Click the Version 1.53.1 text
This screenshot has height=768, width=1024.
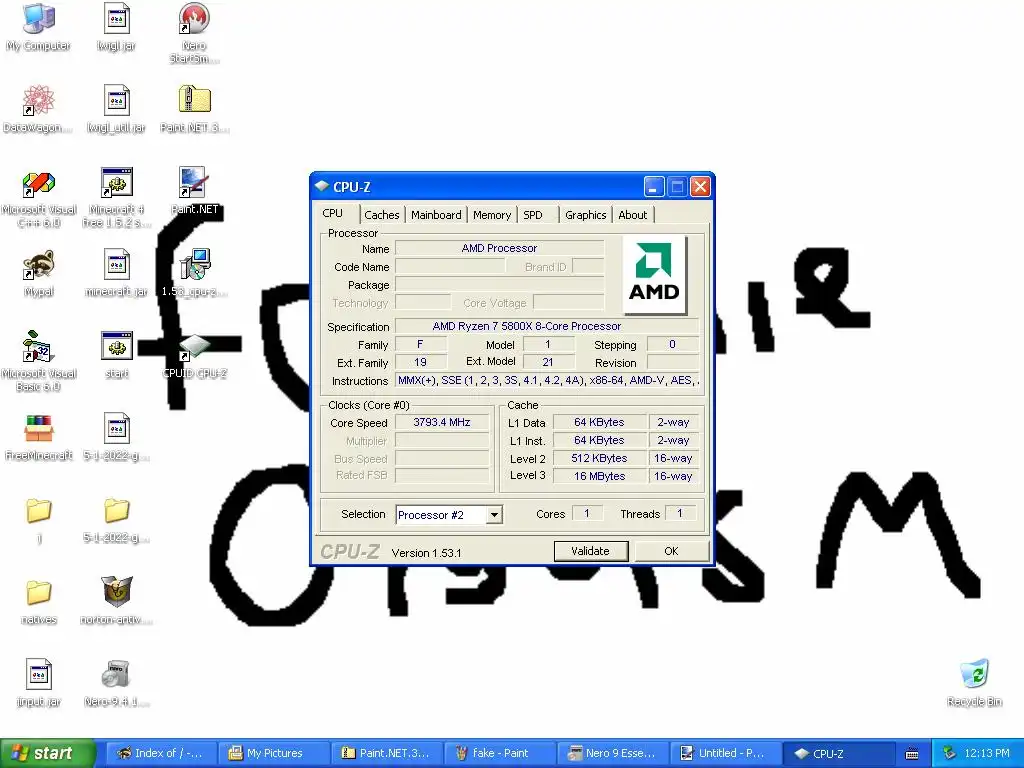426,553
